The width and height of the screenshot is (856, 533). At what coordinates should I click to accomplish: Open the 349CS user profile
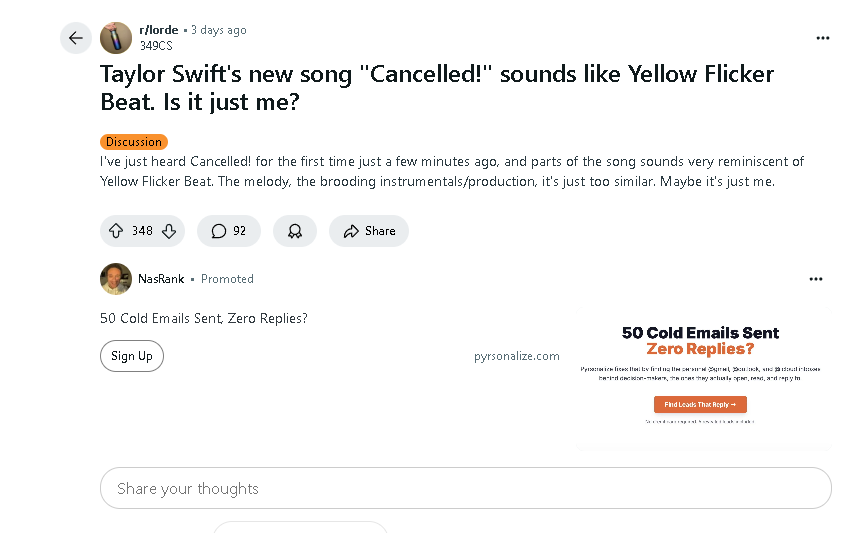tap(157, 45)
